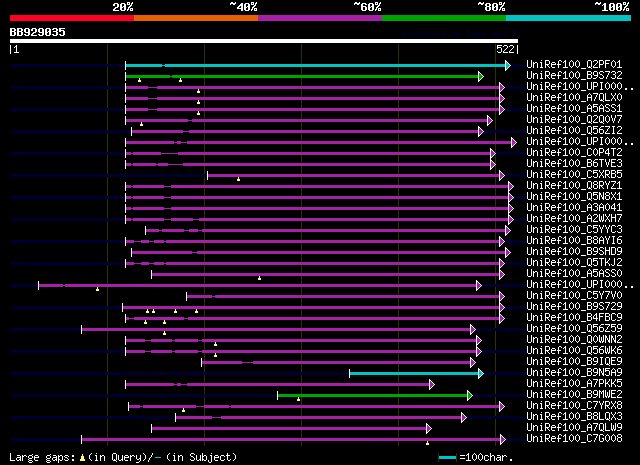Click the purple arrowhead ending the B8LQX3 alignment
This screenshot has width=640, height=465.
point(464,418)
